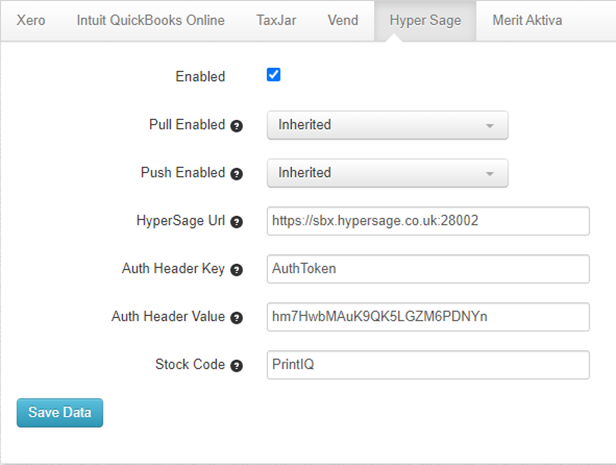The image size is (616, 465).
Task: Select the TaxJar tab
Action: [x=276, y=20]
